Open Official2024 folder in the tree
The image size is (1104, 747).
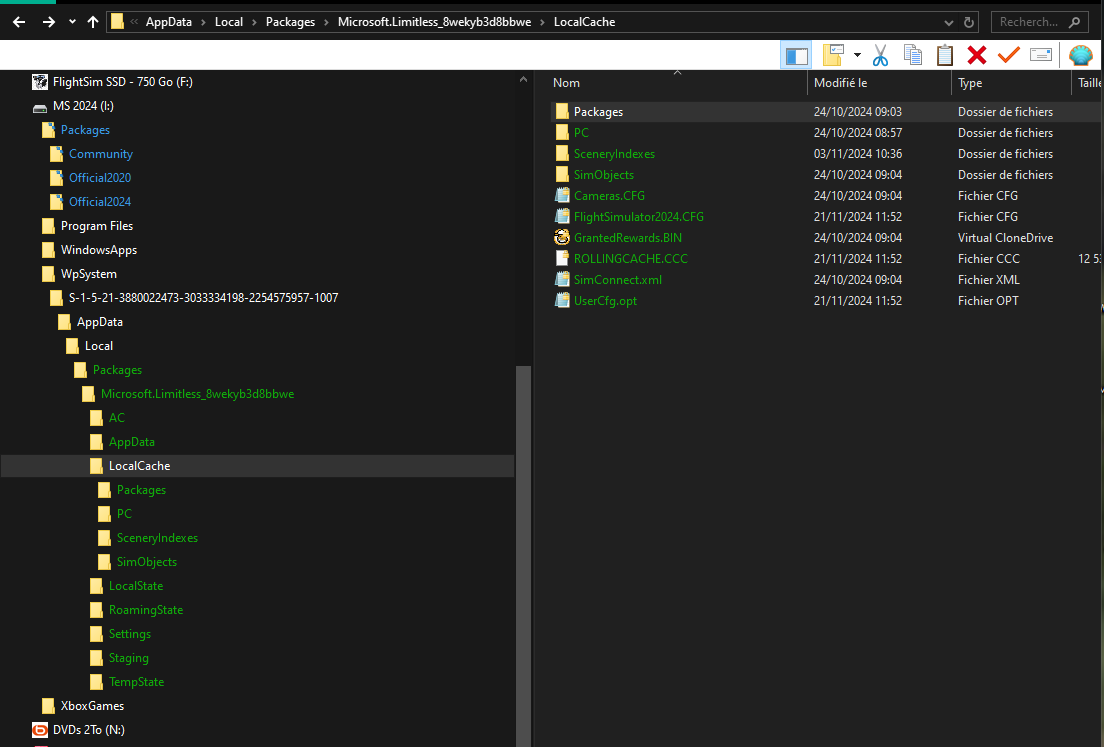pos(100,201)
